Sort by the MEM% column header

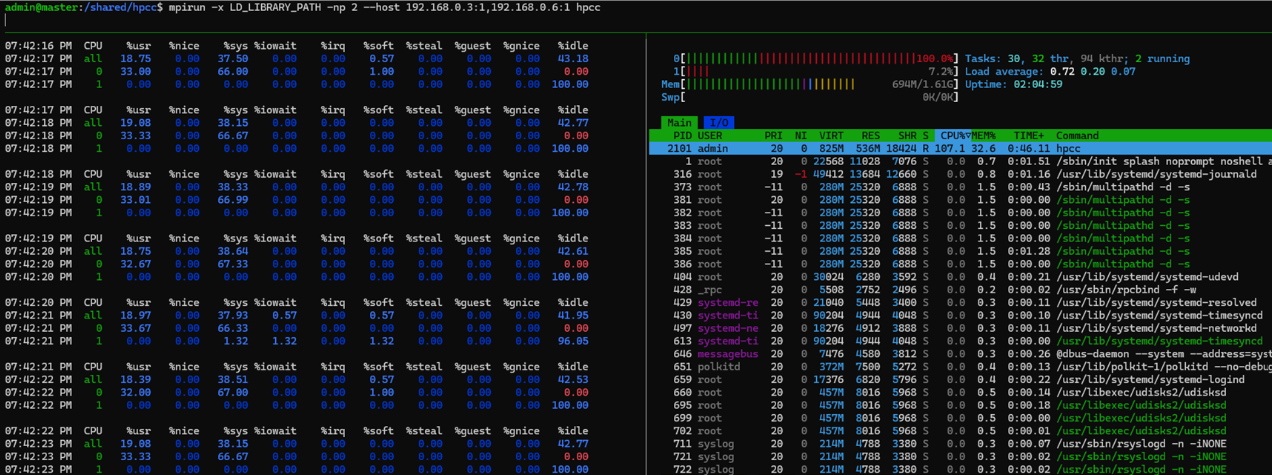[x=983, y=136]
